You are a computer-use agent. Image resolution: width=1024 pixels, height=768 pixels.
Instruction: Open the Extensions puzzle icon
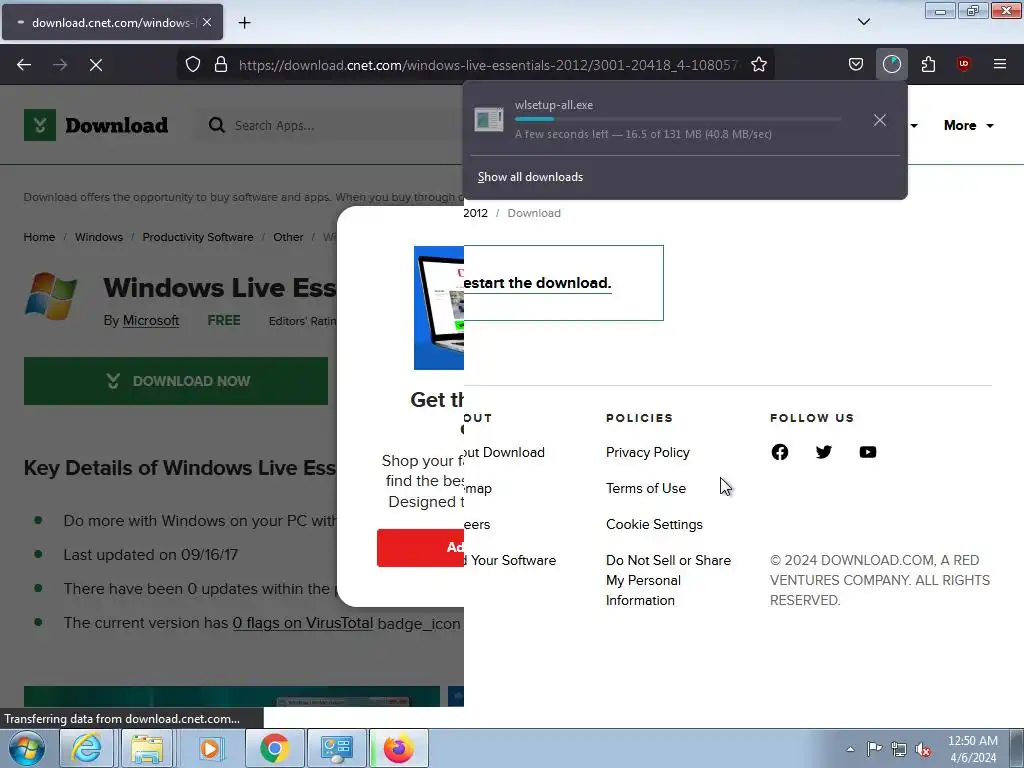pyautogui.click(x=928, y=64)
